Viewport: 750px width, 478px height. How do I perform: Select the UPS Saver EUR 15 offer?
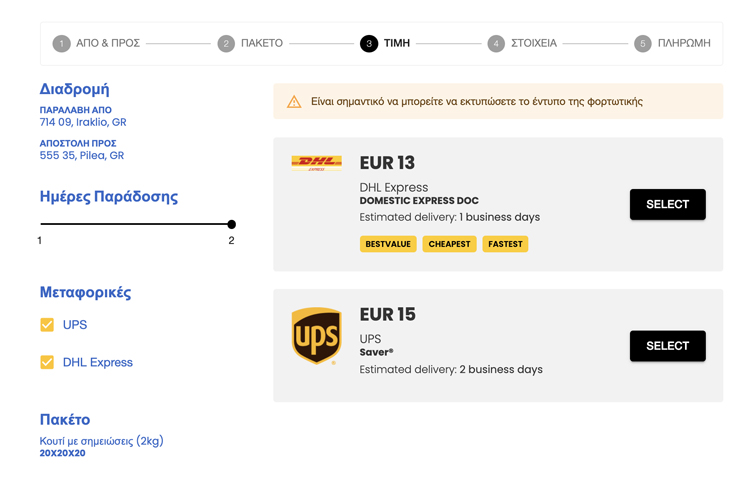(x=667, y=345)
